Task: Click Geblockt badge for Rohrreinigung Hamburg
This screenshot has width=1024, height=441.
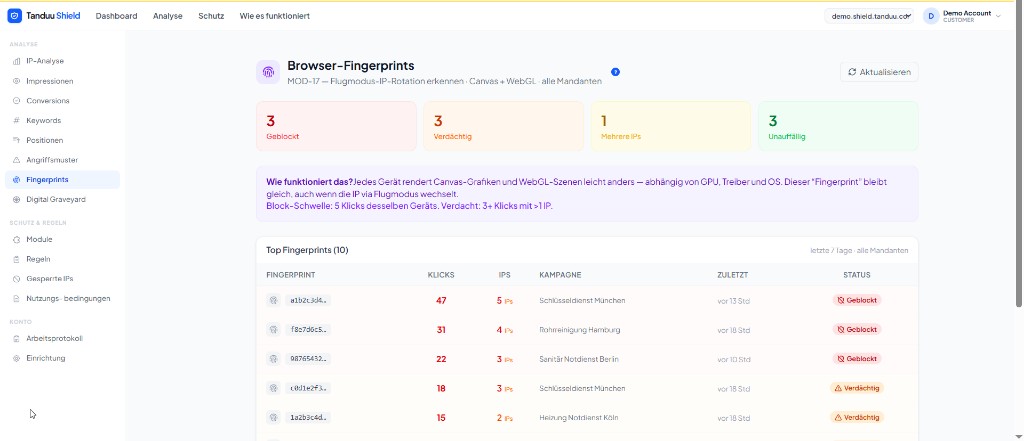Action: (857, 330)
